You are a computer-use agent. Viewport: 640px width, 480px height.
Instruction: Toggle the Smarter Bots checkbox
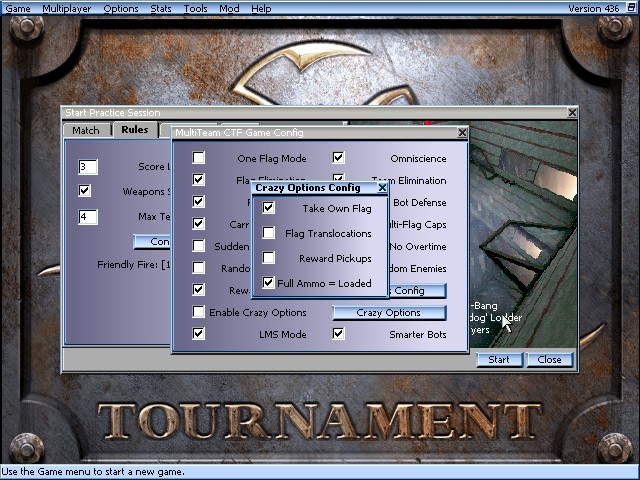[339, 334]
